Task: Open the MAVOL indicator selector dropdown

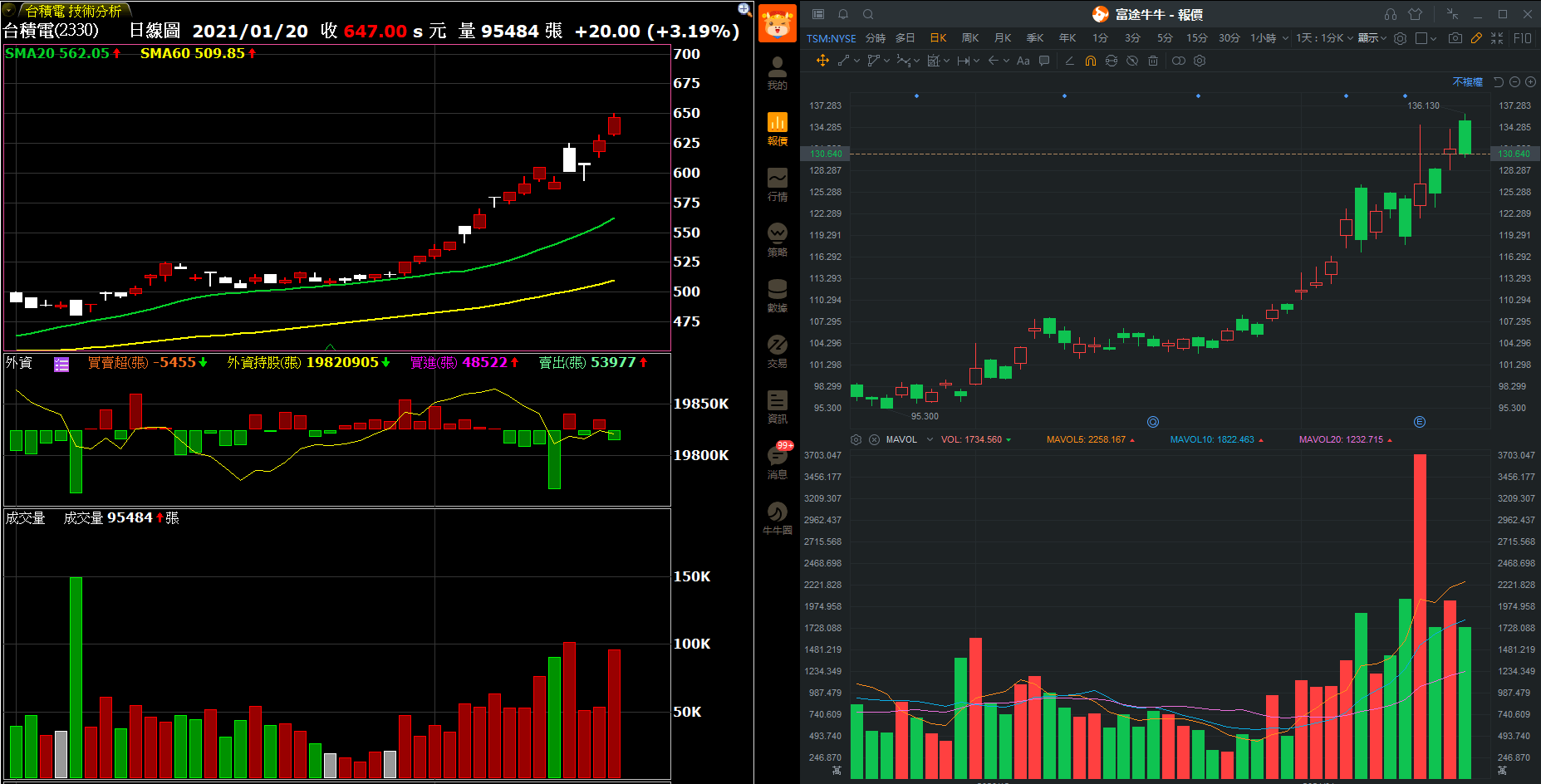Action: click(930, 439)
